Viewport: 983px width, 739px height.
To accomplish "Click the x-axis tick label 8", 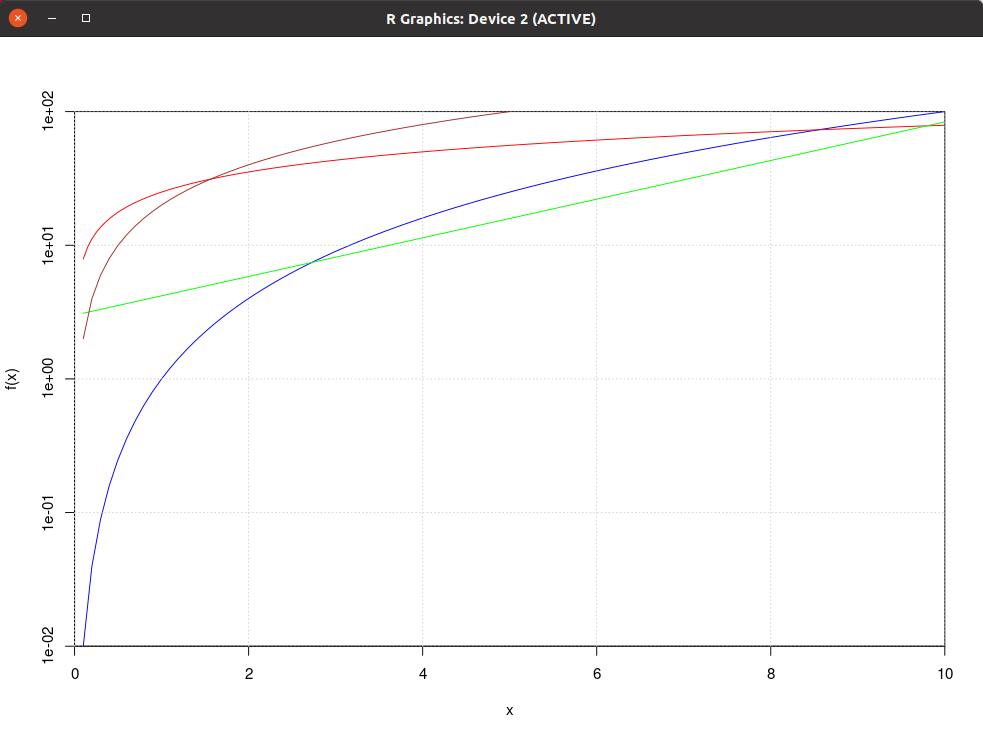I will 771,674.
